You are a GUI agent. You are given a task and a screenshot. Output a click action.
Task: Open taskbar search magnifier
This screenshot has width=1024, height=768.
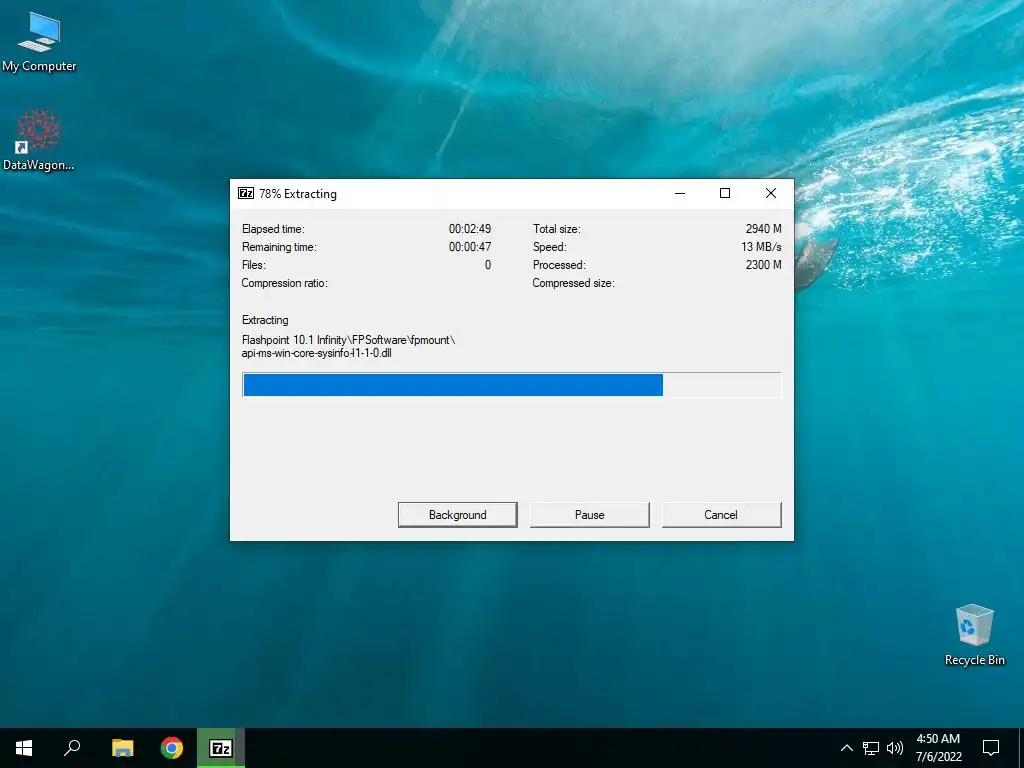pos(72,748)
